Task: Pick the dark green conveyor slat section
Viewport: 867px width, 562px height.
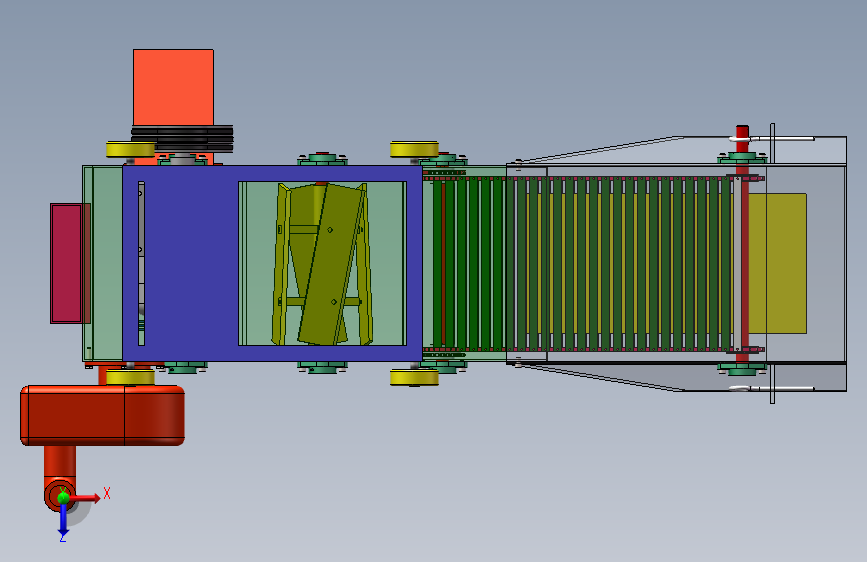Action: [469, 263]
